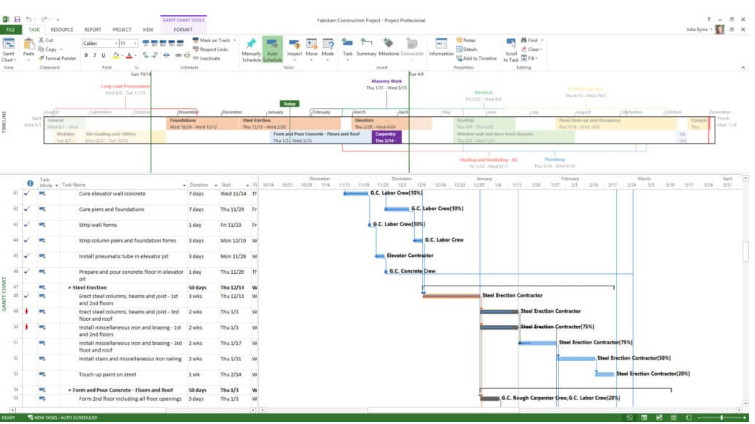Screen dimensions: 755x424
Task: Click the zoom slider in status bar
Action: click(722, 417)
